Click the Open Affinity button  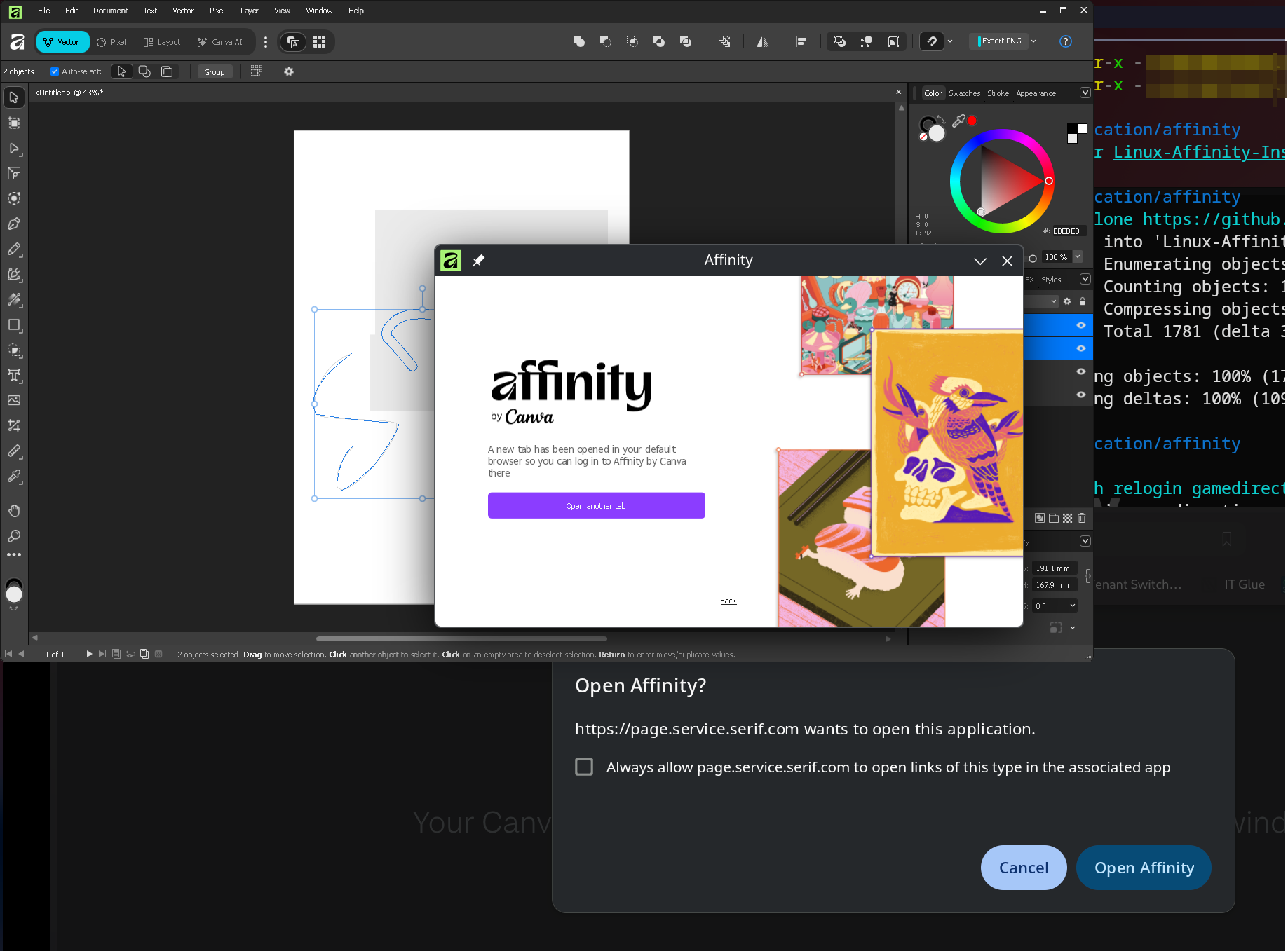[x=1144, y=868]
